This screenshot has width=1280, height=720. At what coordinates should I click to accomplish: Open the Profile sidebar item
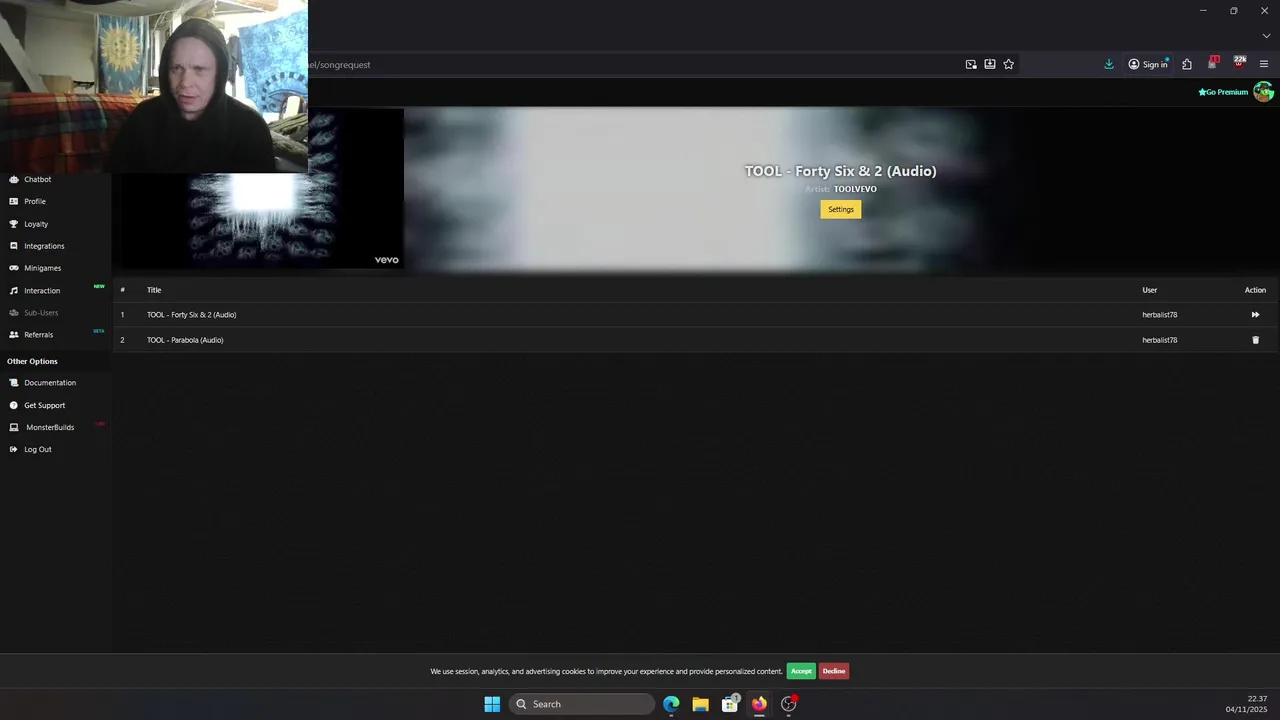tap(34, 201)
